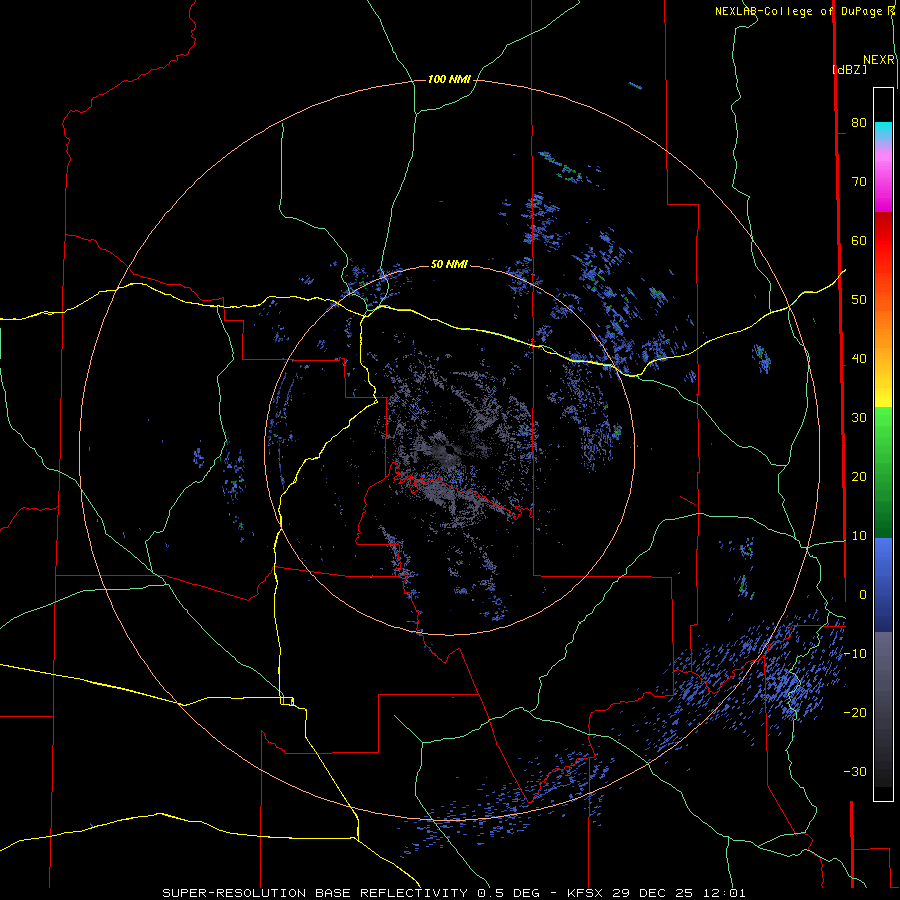The width and height of the screenshot is (900, 900).
Task: Click the magenta segment of reflectivity color bar
Action: pyautogui.click(x=883, y=184)
